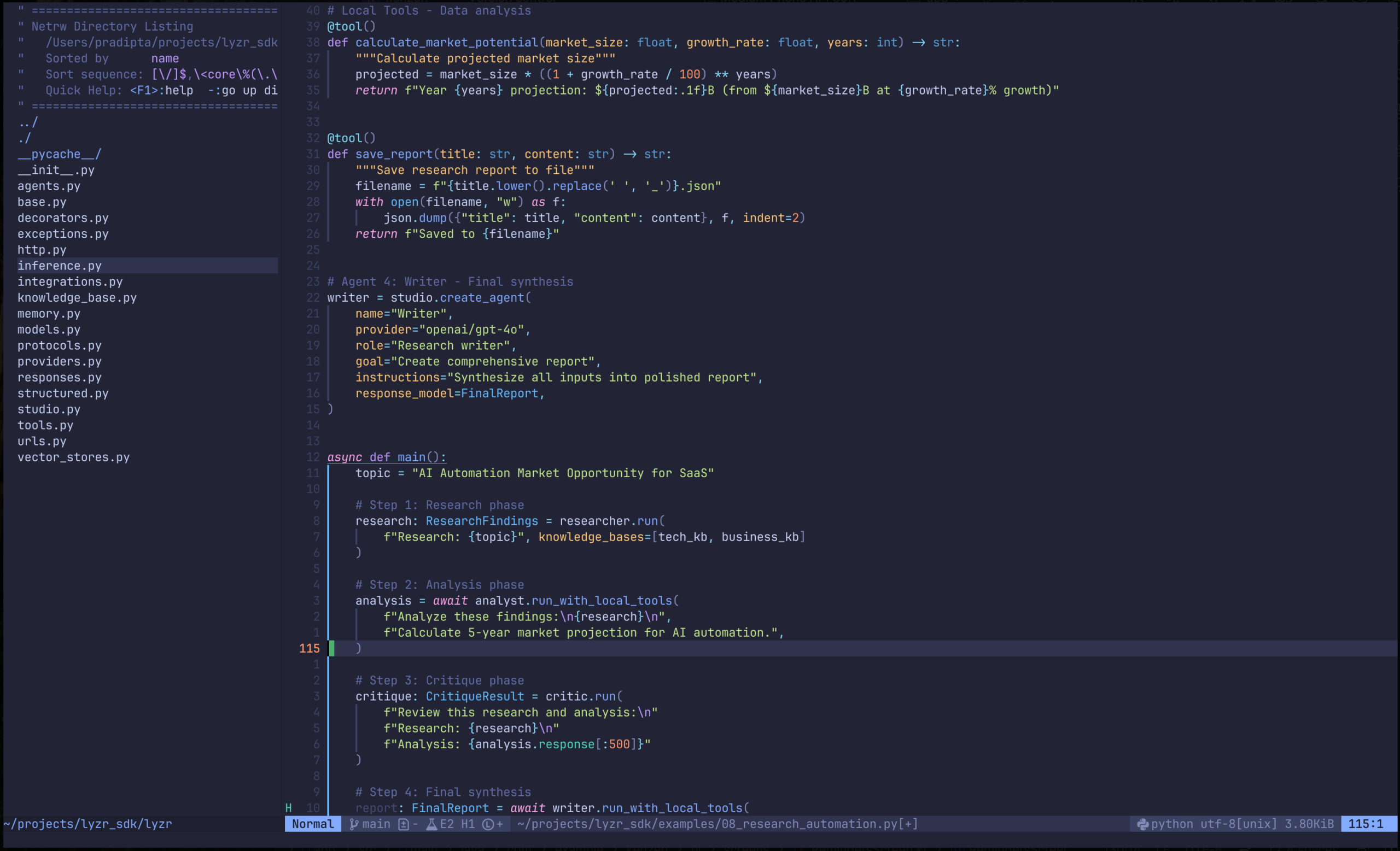Click the diagnostics flask icon

(x=431, y=824)
